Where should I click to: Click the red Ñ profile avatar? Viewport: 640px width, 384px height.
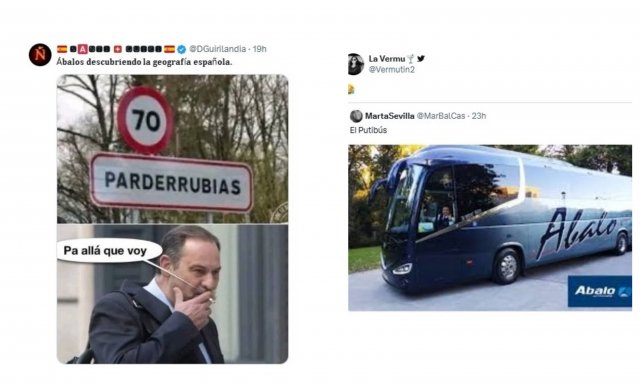(x=40, y=55)
